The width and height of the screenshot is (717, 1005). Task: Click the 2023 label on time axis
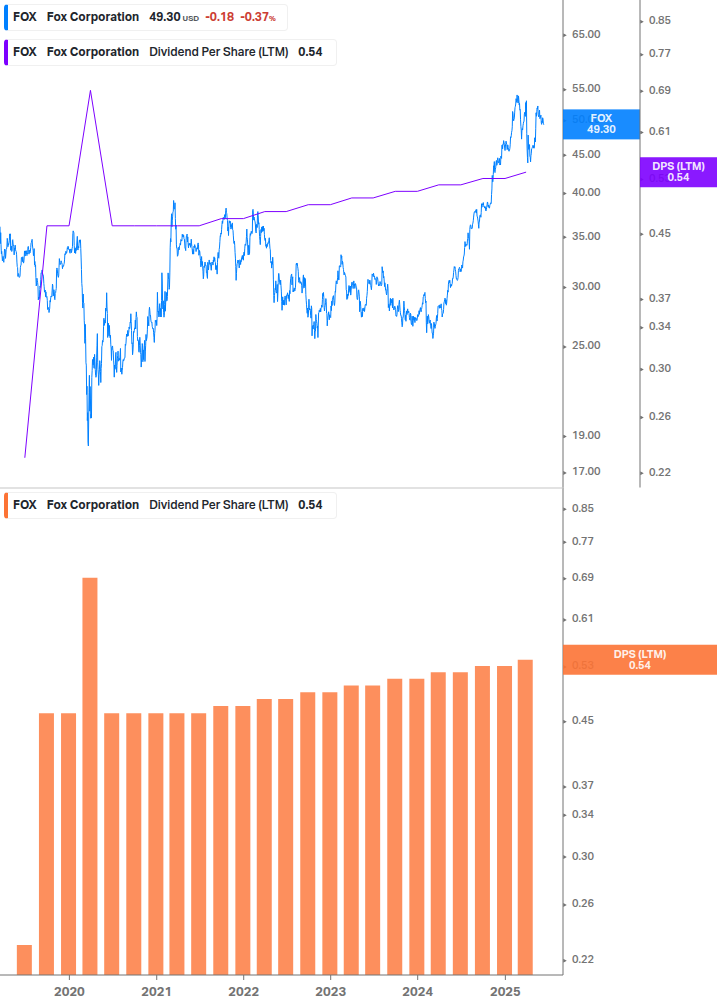331,992
